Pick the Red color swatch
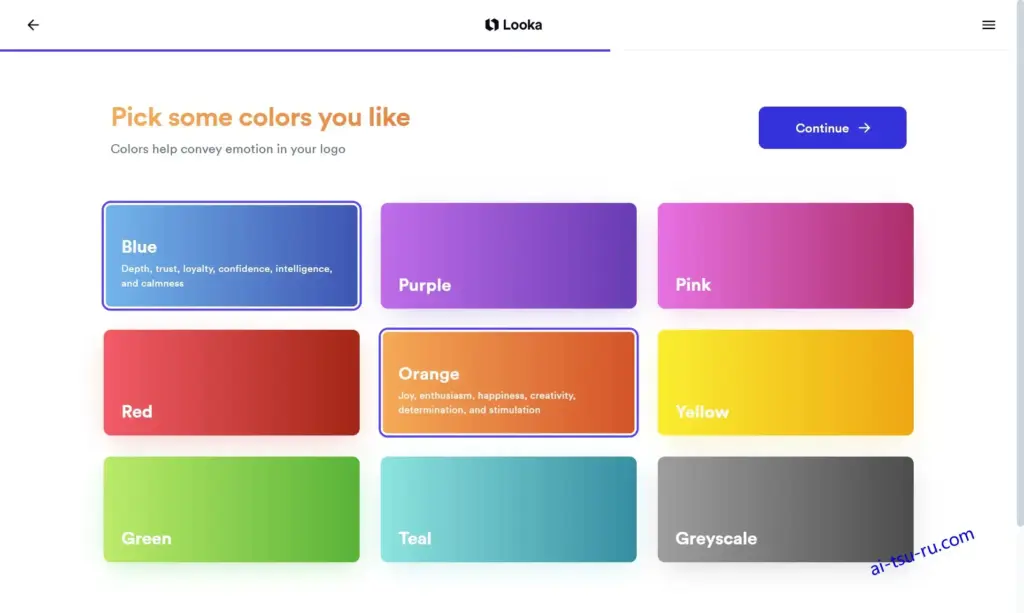The width and height of the screenshot is (1024, 613). click(x=231, y=383)
